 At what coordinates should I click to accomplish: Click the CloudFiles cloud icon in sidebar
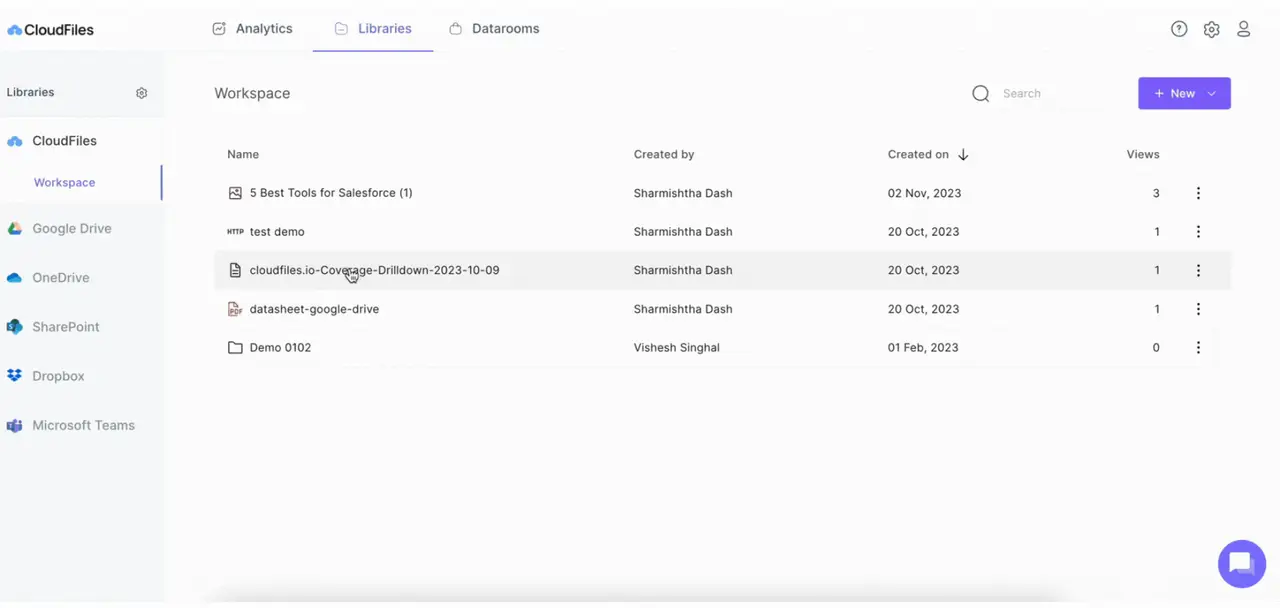14,141
